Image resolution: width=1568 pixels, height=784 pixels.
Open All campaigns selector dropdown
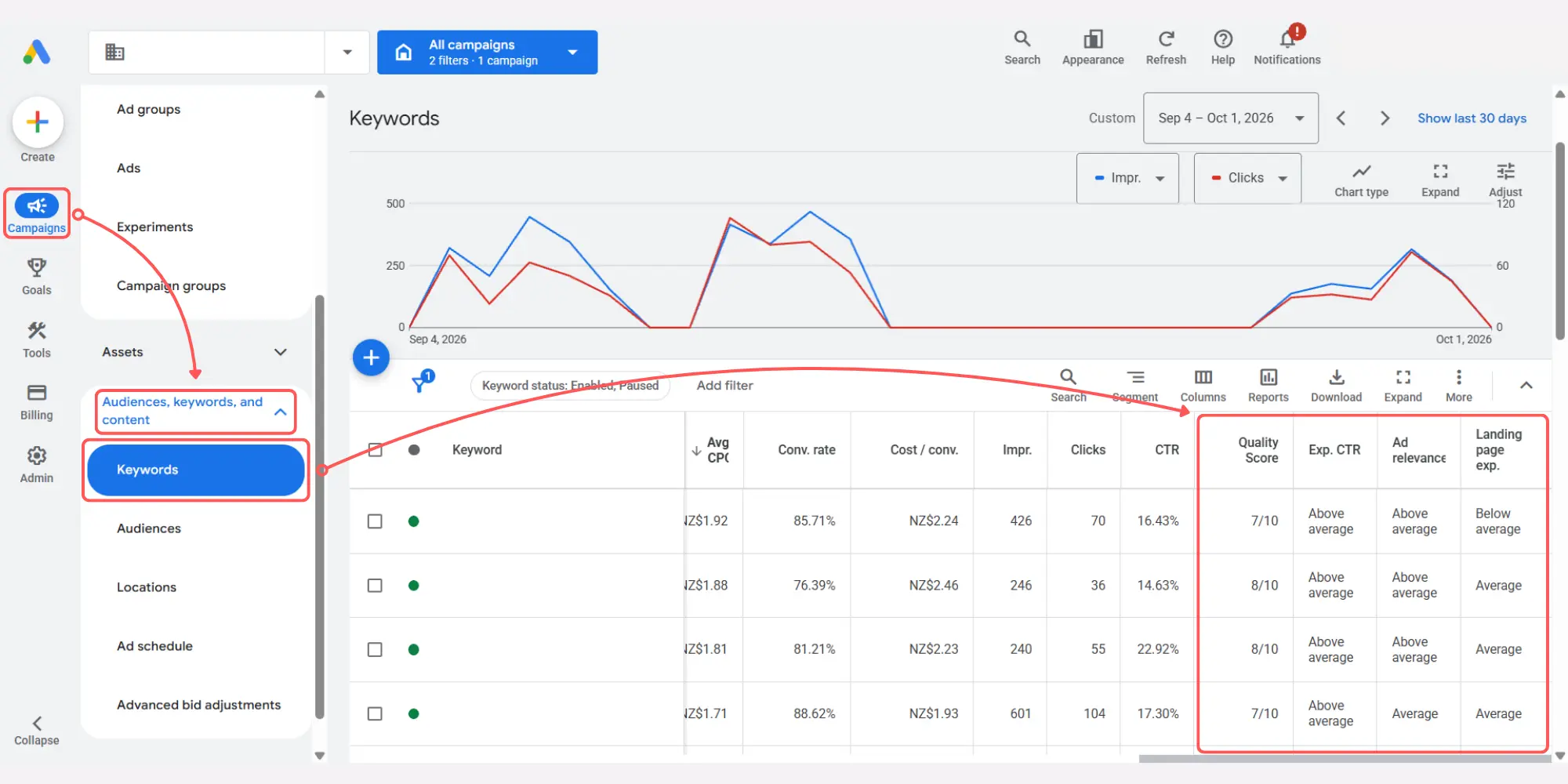pyautogui.click(x=488, y=53)
